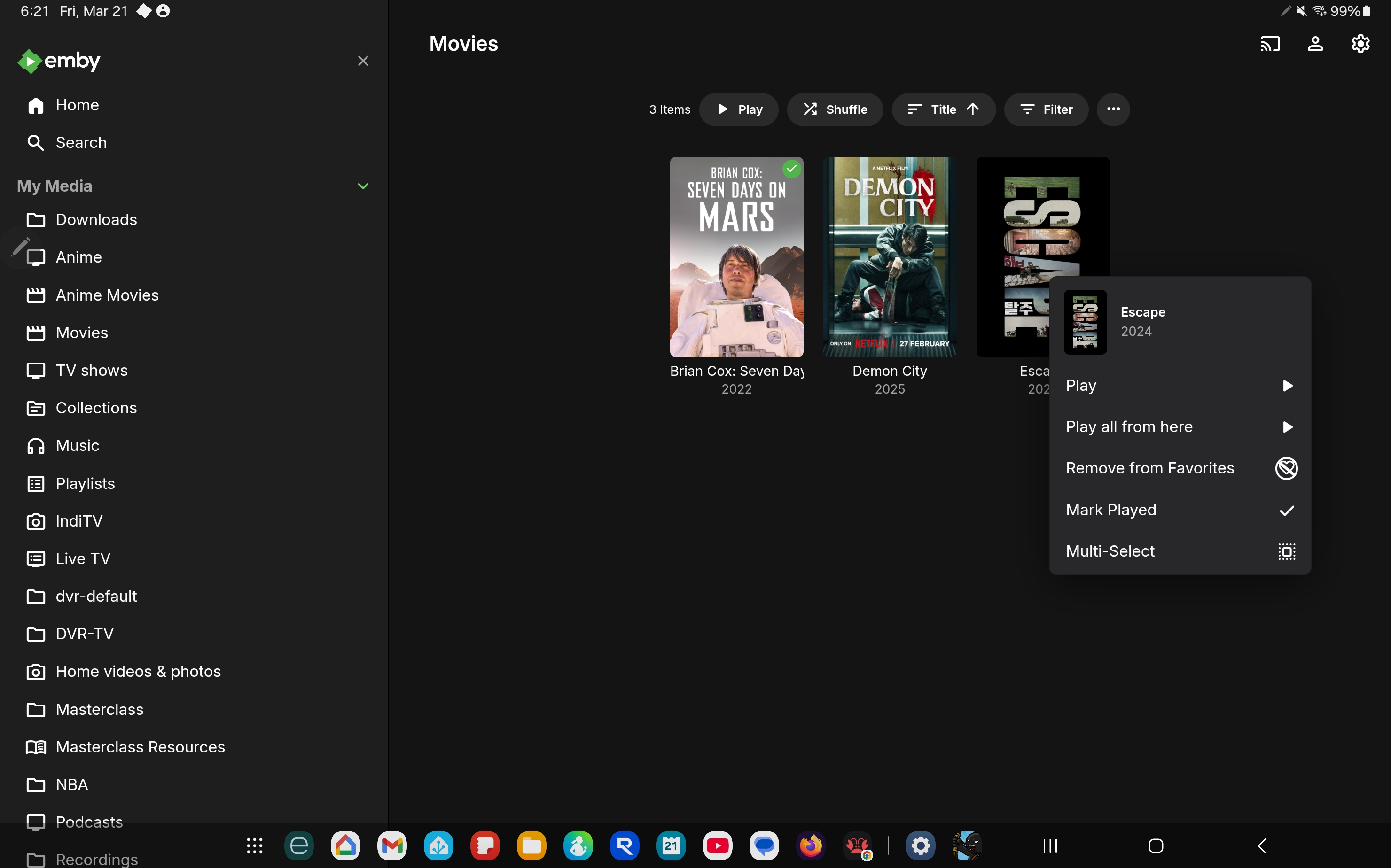This screenshot has width=1391, height=868.
Task: Open the Filter options
Action: (x=1046, y=109)
